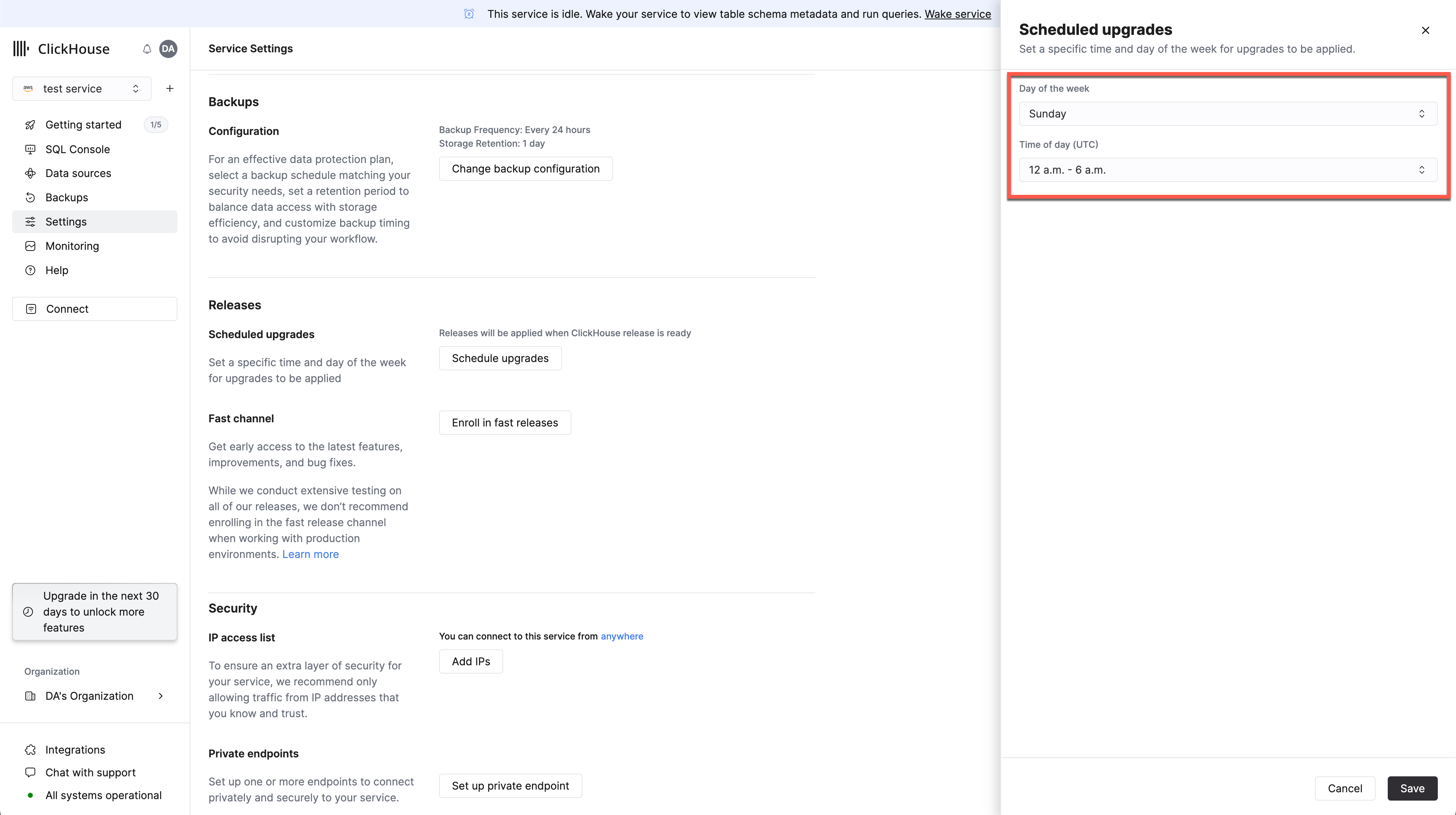Click the ClickHouse logo icon
This screenshot has width=1456, height=815.
(x=20, y=48)
